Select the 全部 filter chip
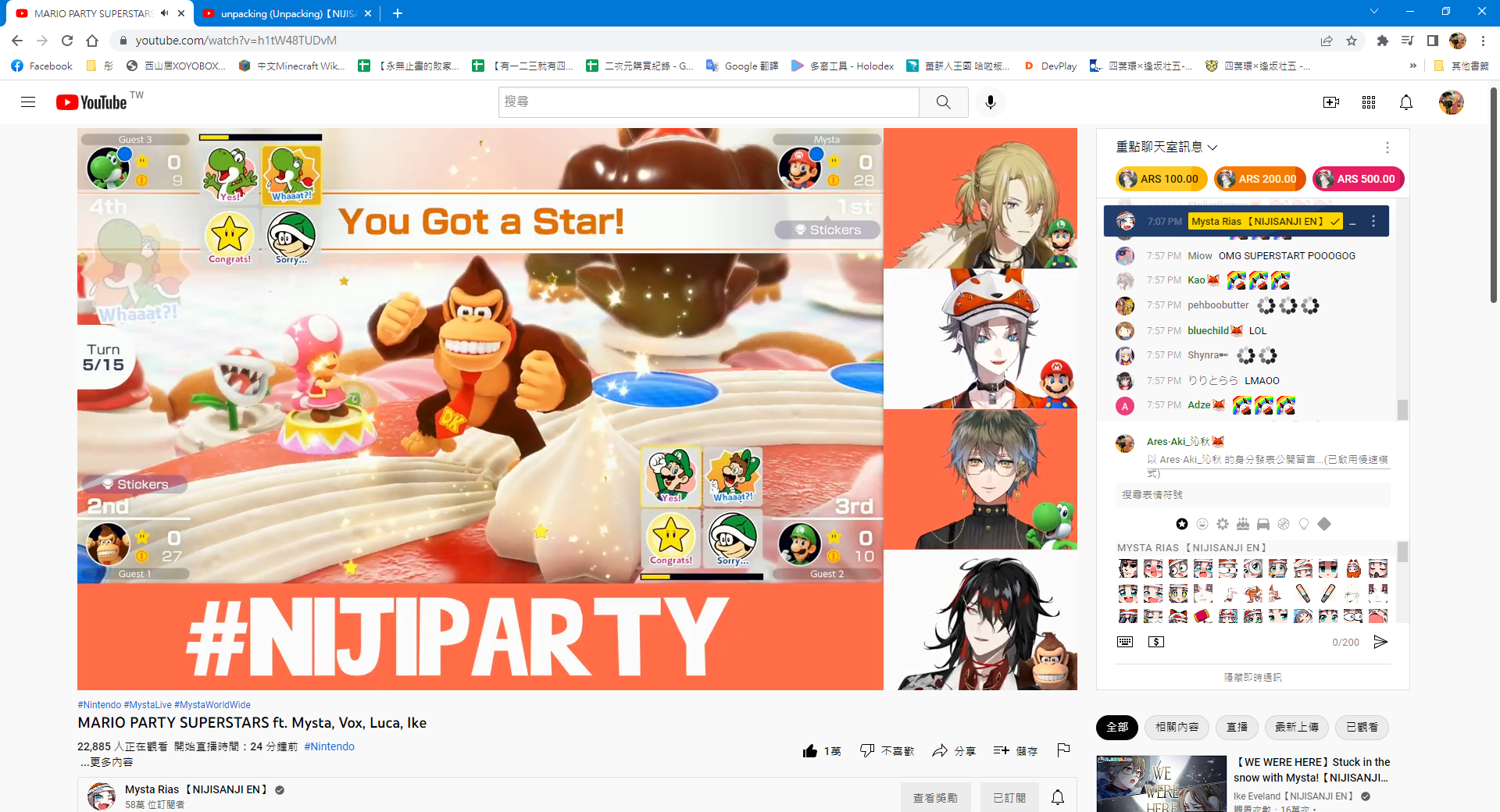Screen dimensions: 1500x812 click(1117, 728)
